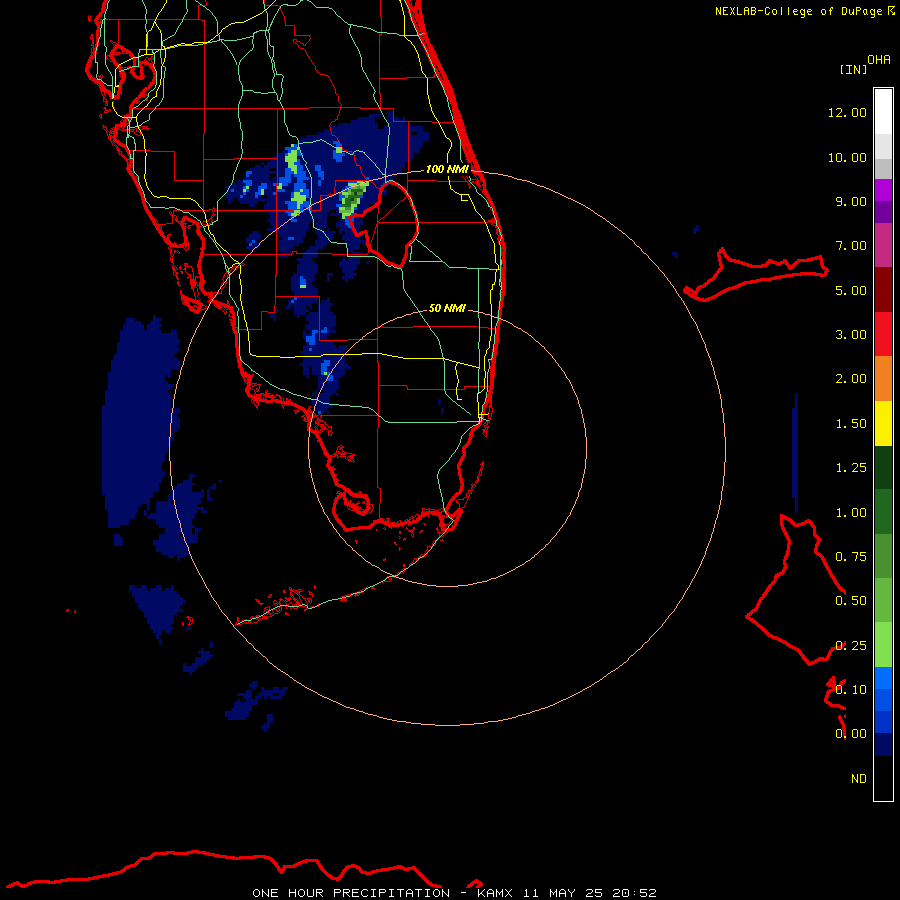Click the 10.00 legend value
The width and height of the screenshot is (900, 900).
pyautogui.click(x=847, y=157)
